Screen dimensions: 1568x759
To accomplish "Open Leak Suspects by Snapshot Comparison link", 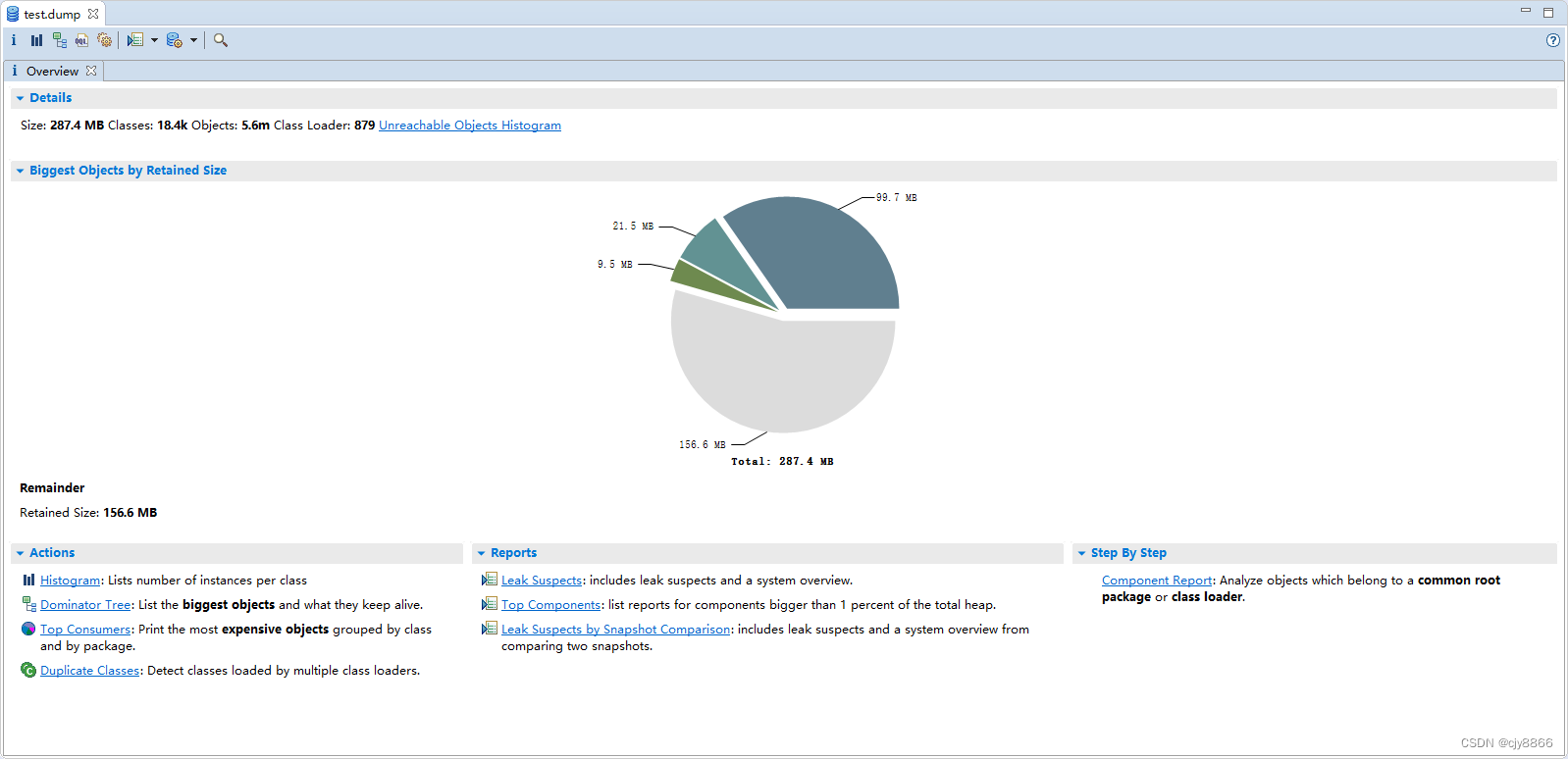I will [x=616, y=630].
